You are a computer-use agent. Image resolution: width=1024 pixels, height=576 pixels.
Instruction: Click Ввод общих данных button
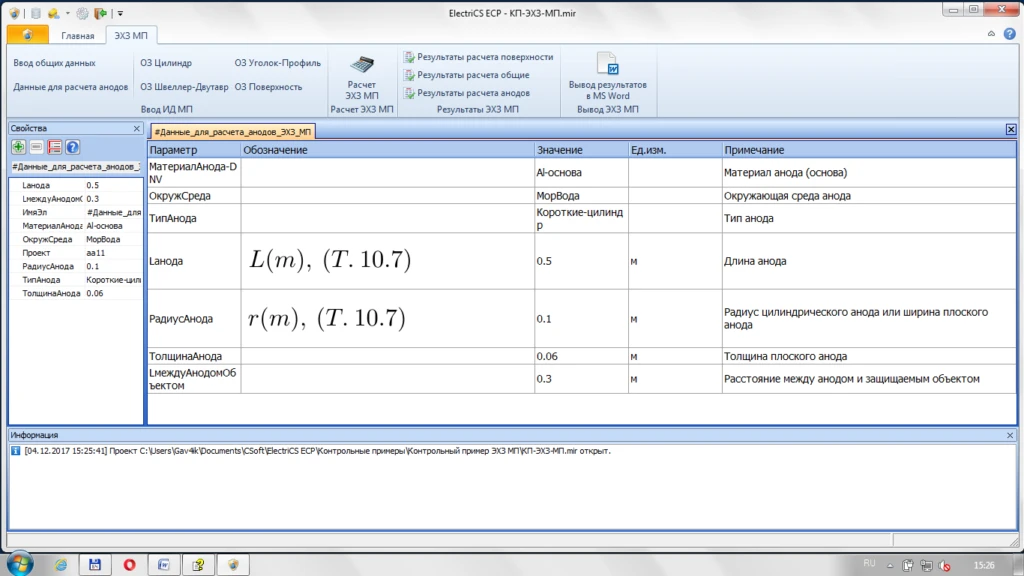coord(55,63)
